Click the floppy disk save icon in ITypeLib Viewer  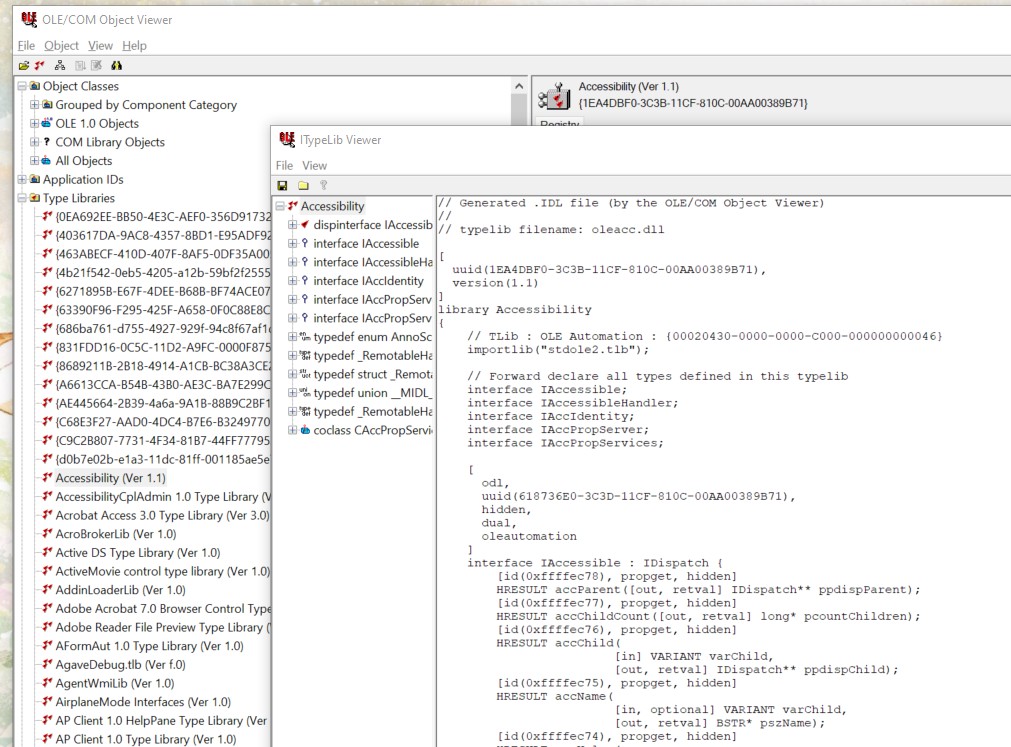(x=283, y=185)
